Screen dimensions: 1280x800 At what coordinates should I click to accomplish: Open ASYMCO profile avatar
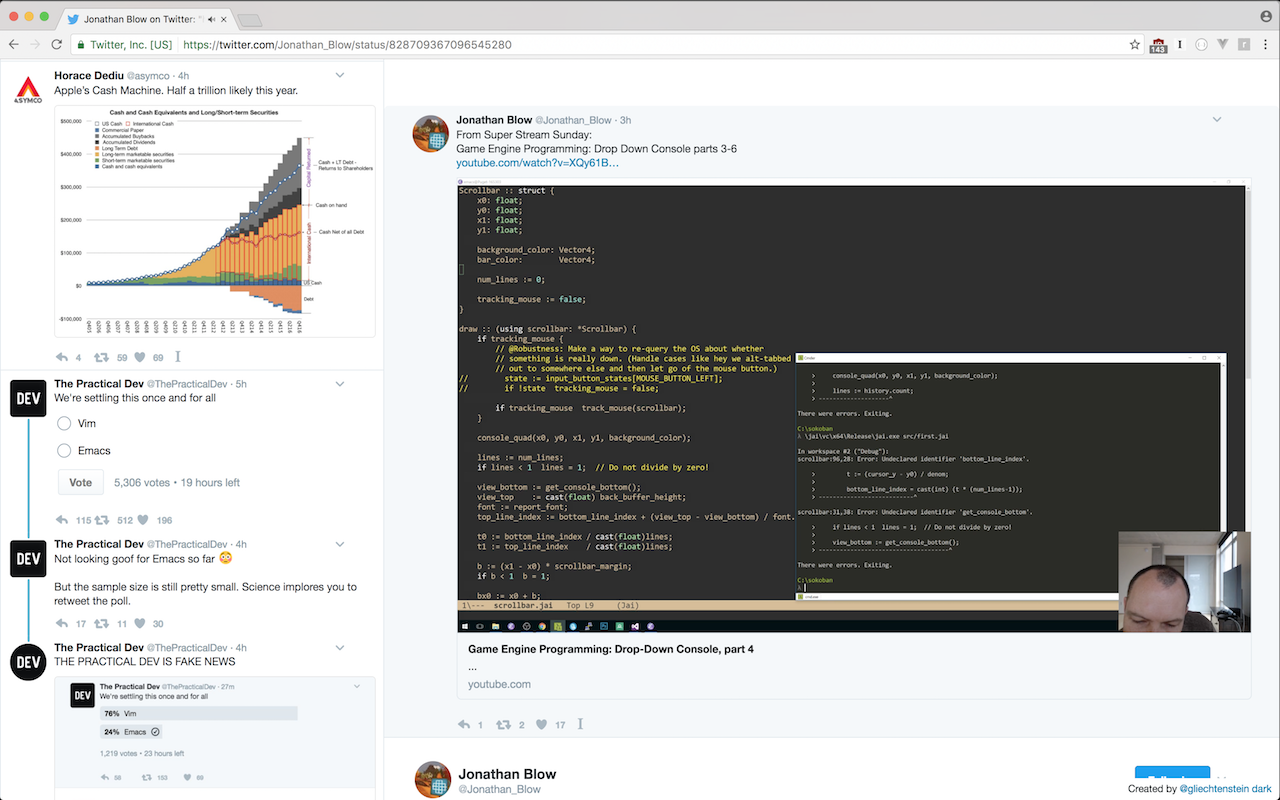[28, 90]
